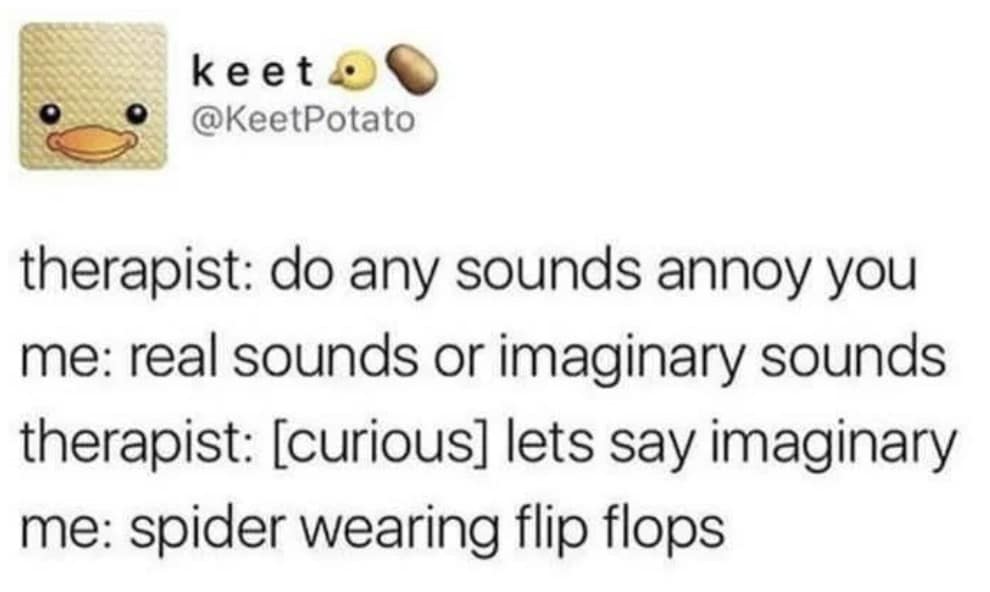Screen dimensions: 990x592
Task: Select 'real sounds' in the second line
Action: 274,358
